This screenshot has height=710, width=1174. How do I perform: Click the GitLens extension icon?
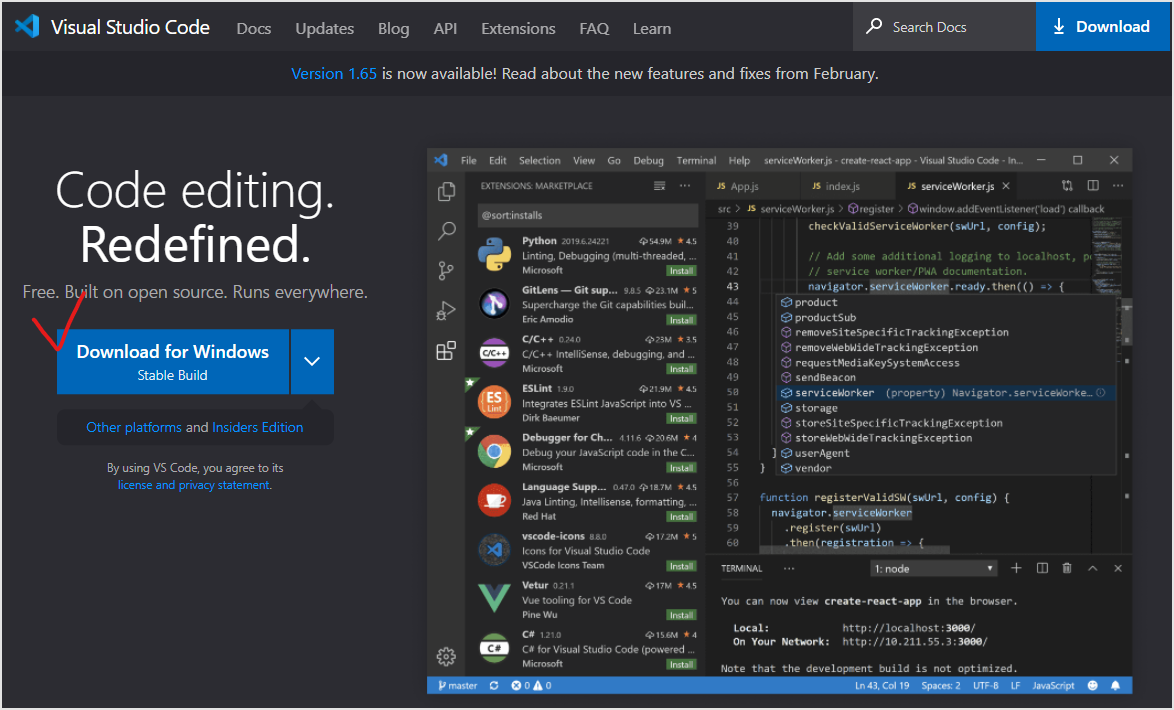coord(494,303)
